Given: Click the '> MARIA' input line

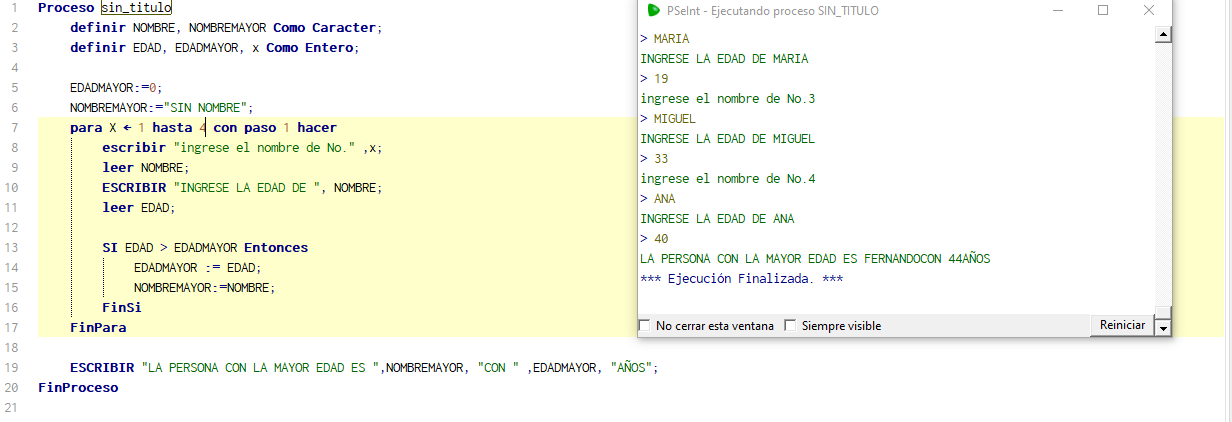Looking at the screenshot, I should click(x=664, y=38).
